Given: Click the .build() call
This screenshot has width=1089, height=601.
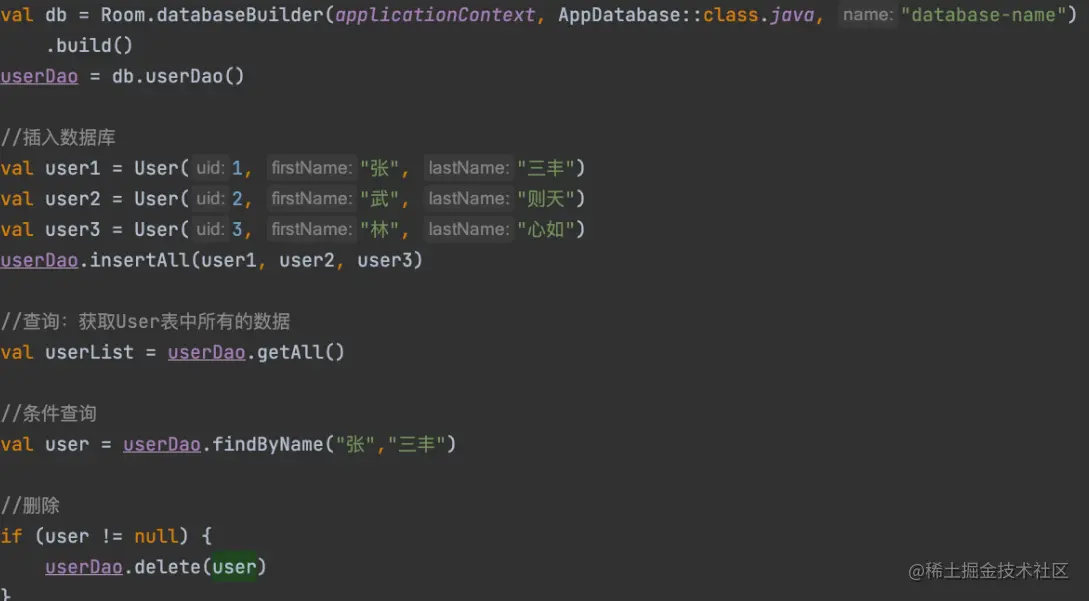Looking at the screenshot, I should 89,45.
